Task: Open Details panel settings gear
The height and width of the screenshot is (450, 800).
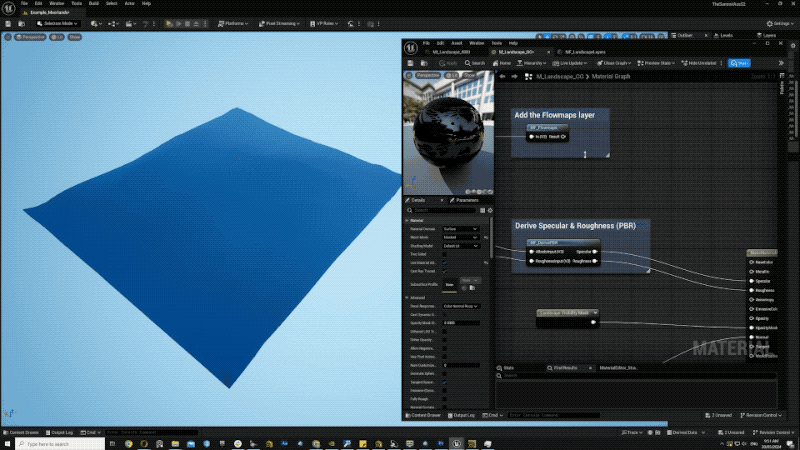Action: (x=490, y=210)
